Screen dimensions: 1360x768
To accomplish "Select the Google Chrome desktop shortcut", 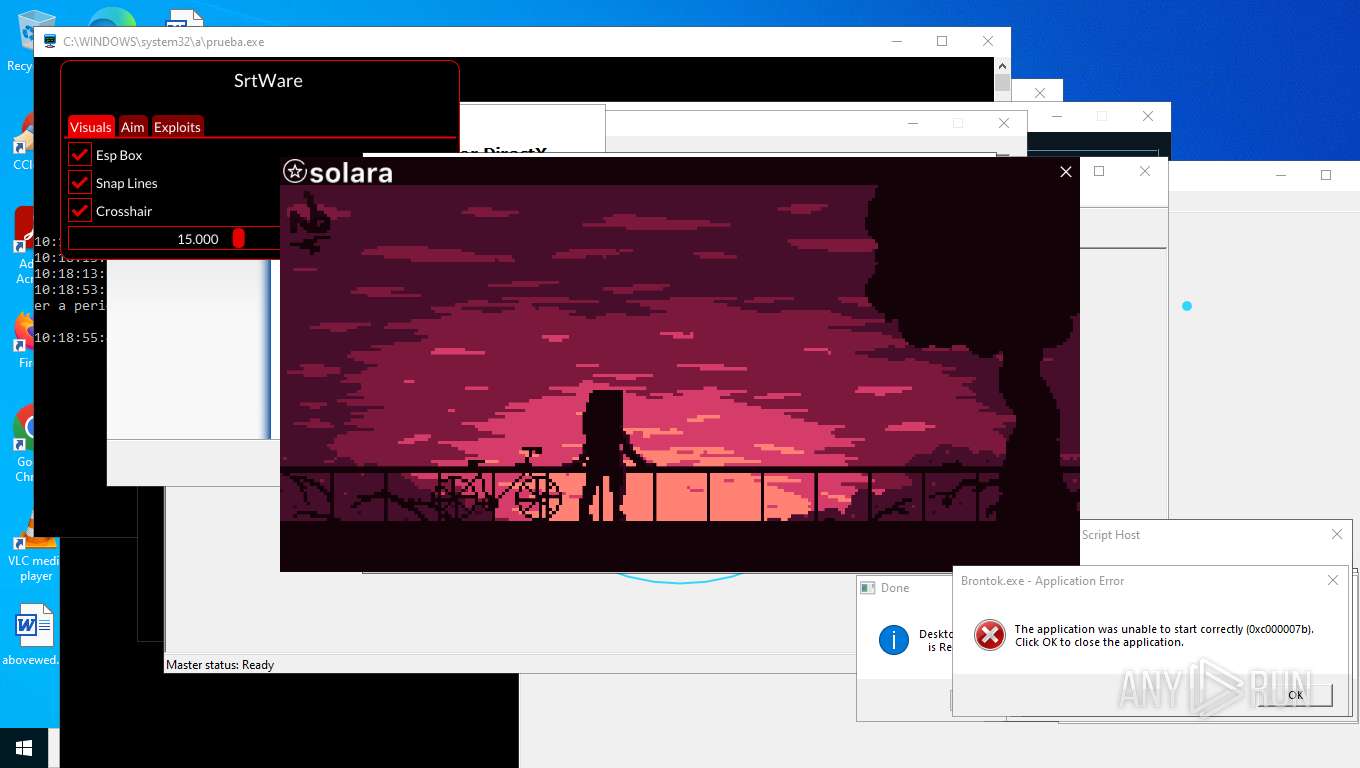I will click(x=25, y=443).
